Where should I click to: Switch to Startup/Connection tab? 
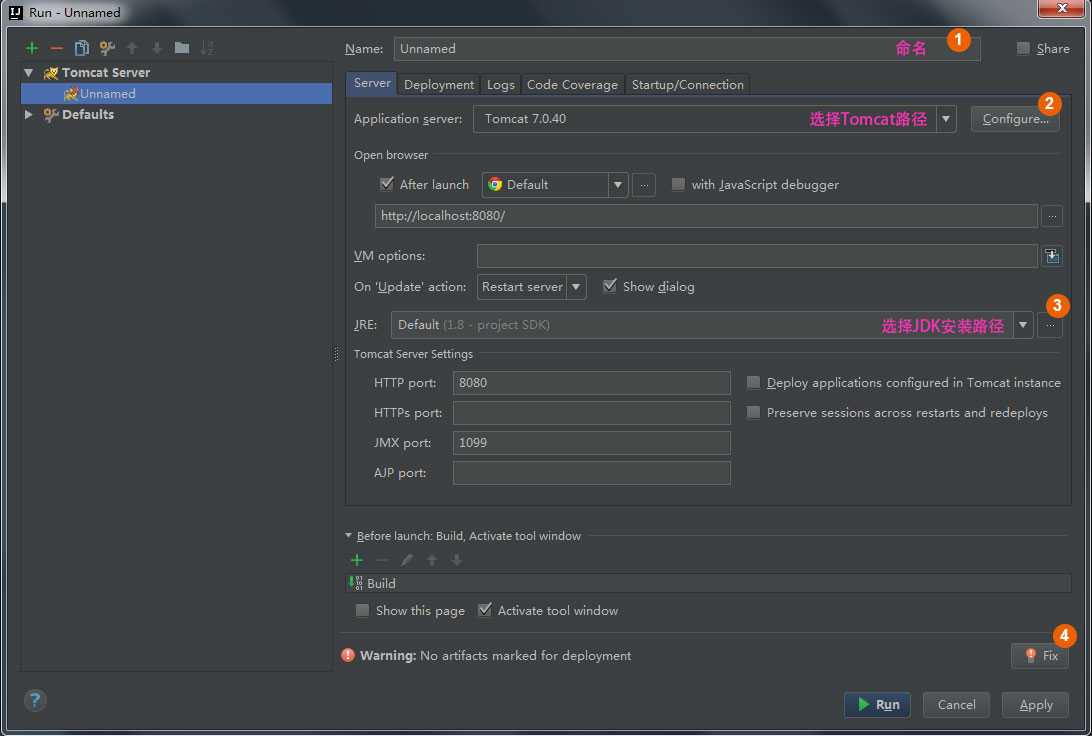tap(687, 85)
